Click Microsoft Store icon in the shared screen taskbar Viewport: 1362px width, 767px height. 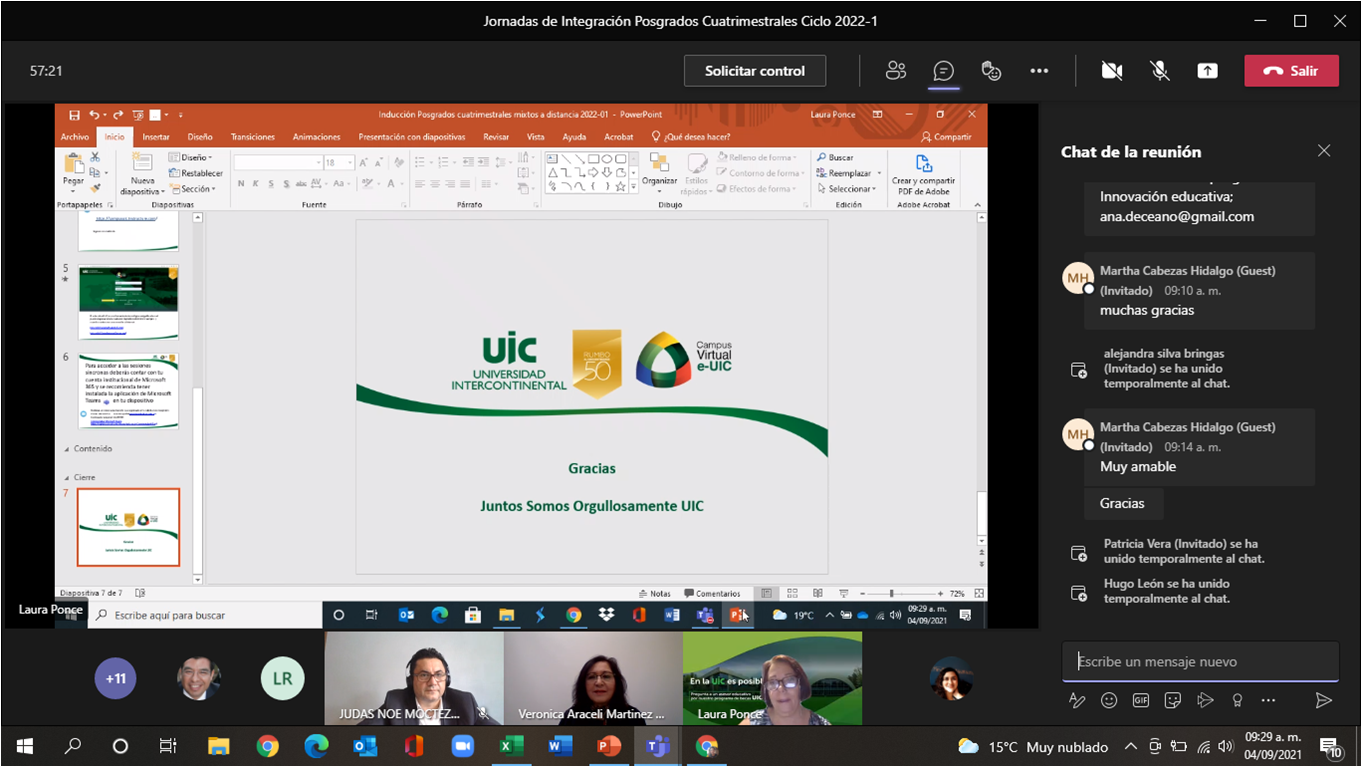pyautogui.click(x=473, y=615)
